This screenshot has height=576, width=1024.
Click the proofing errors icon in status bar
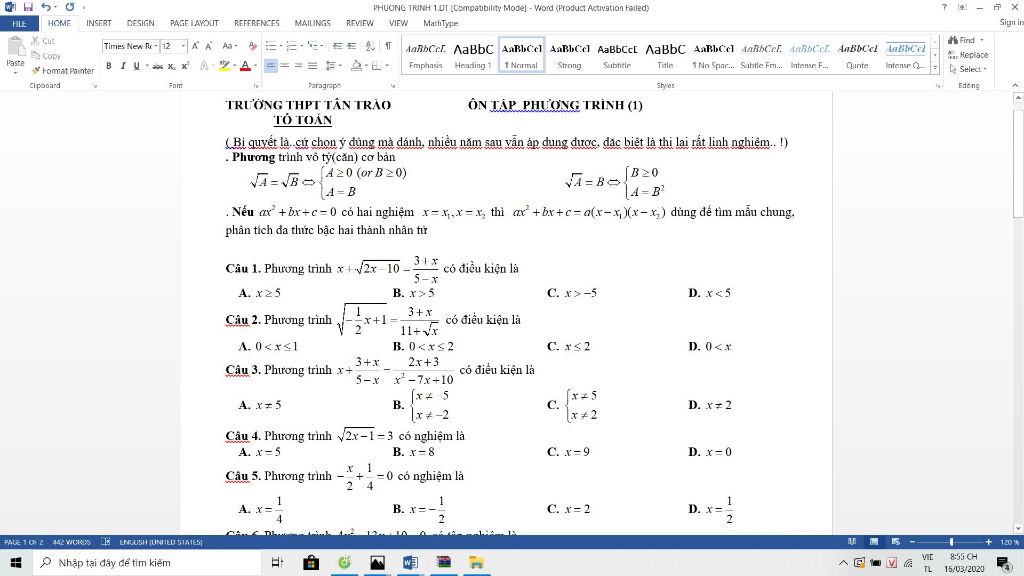[106, 541]
